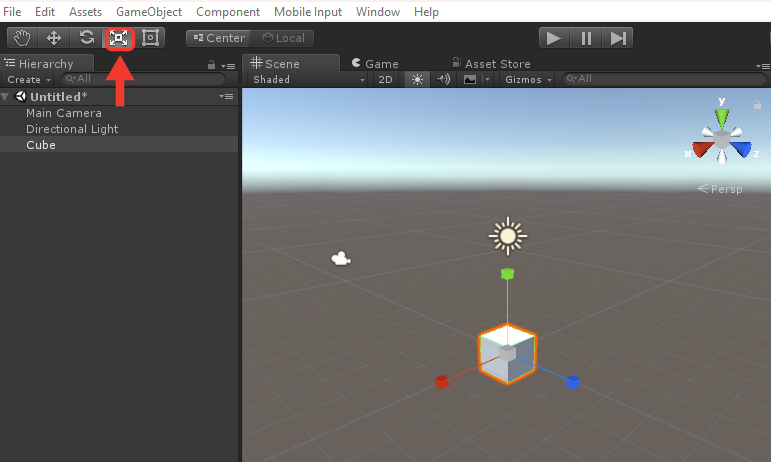Click blue Z axis cone on gizmo
771x462 pixels.
741,149
